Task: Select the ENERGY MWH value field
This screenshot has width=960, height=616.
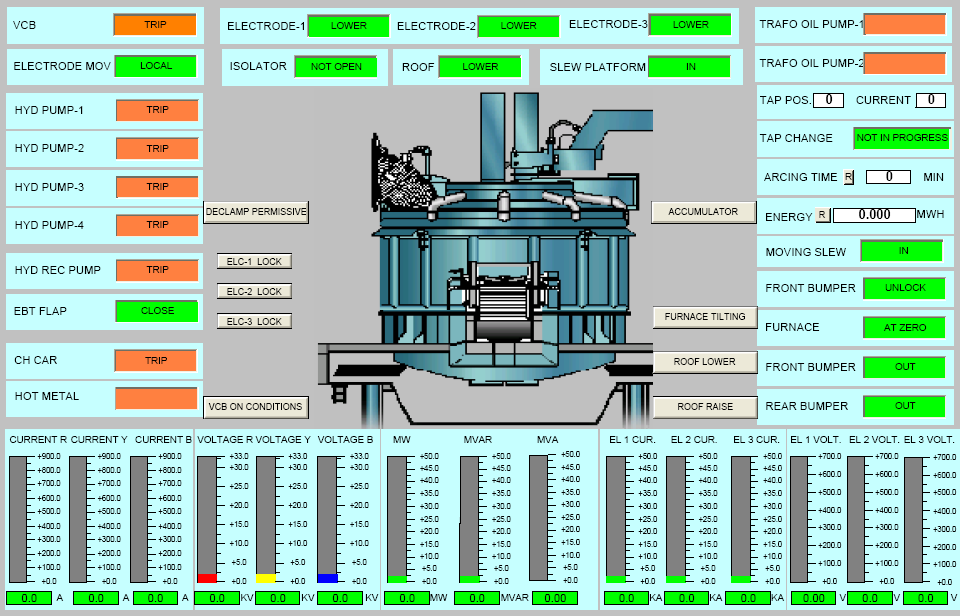Action: (874, 215)
